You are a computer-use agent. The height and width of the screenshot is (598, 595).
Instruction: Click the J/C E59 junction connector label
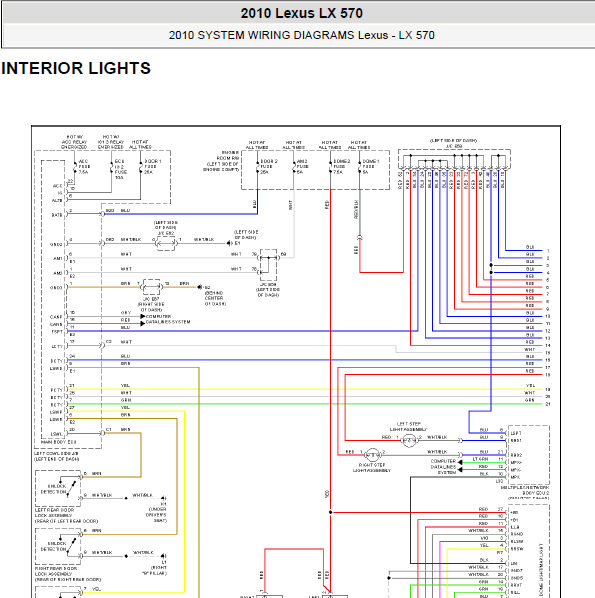click(x=454, y=146)
